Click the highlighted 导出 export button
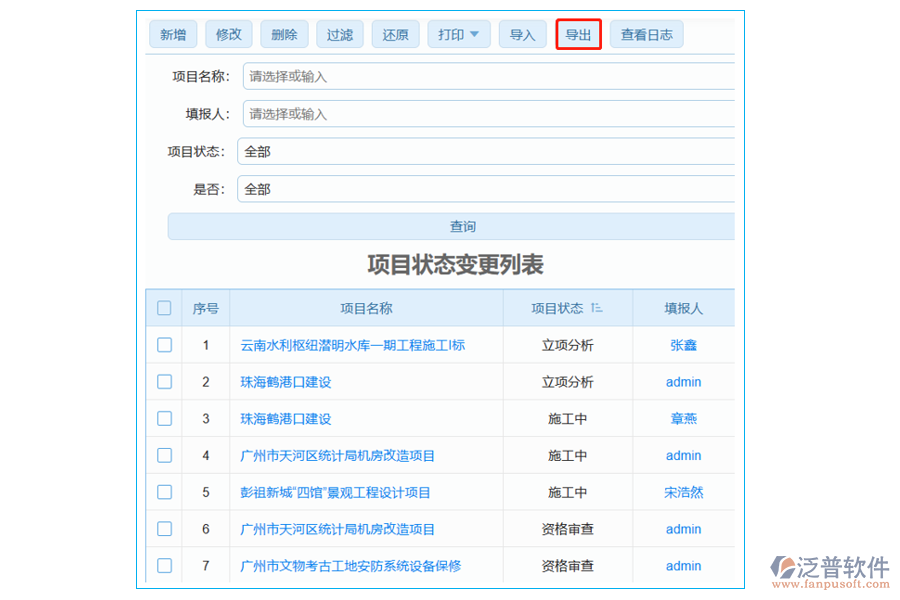The width and height of the screenshot is (900, 600). tap(578, 33)
